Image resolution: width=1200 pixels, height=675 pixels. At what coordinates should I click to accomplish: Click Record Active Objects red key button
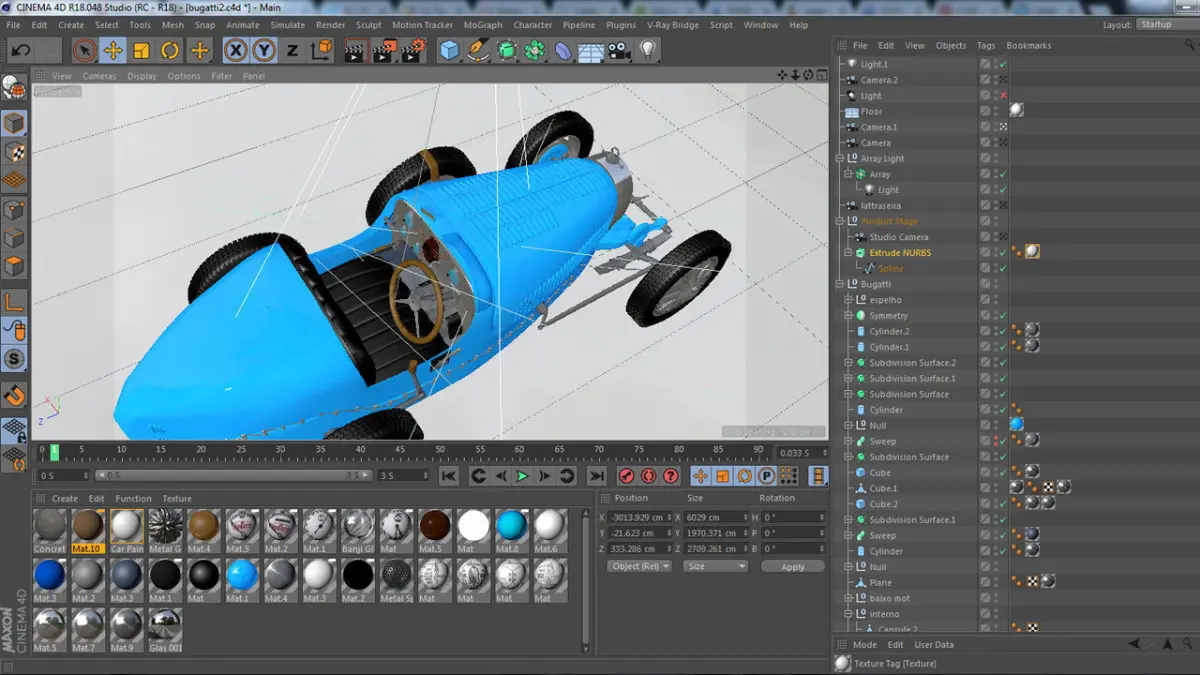(627, 476)
